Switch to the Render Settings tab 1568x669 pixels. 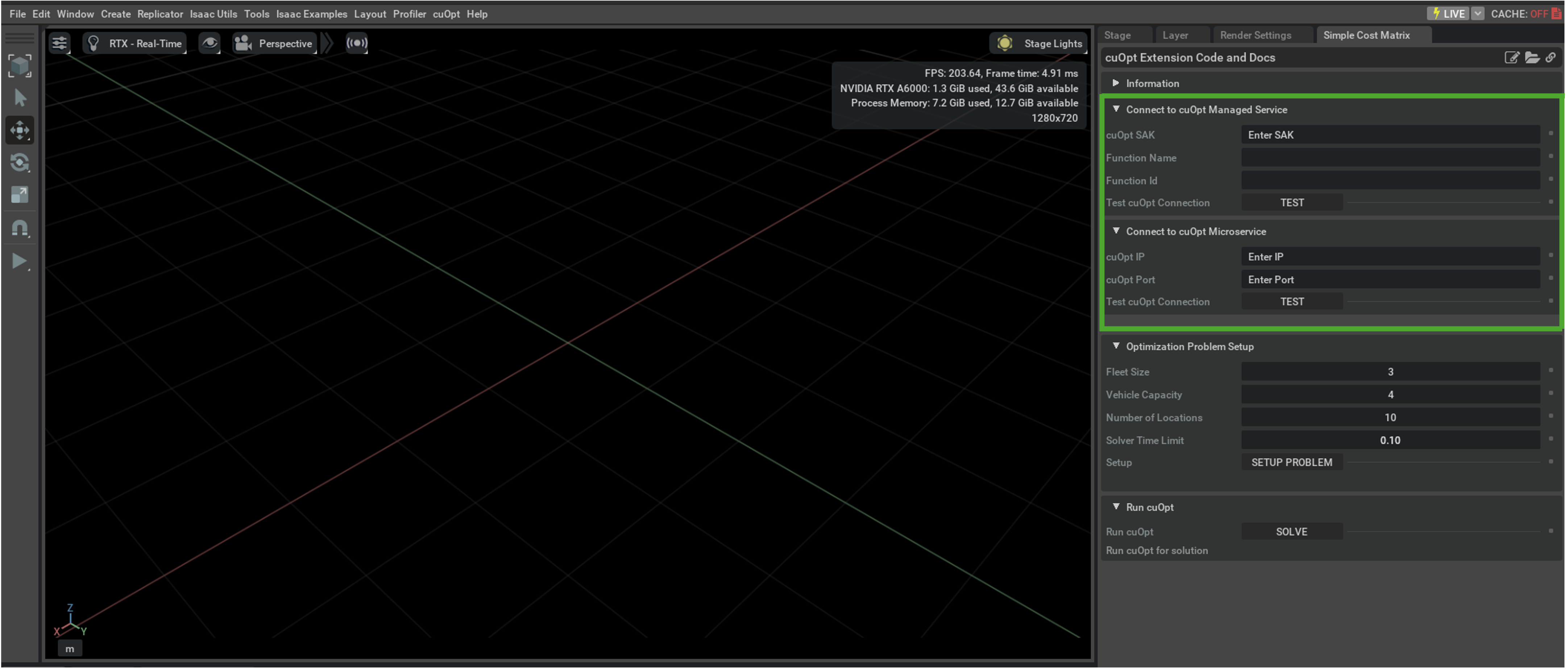[x=1255, y=35]
